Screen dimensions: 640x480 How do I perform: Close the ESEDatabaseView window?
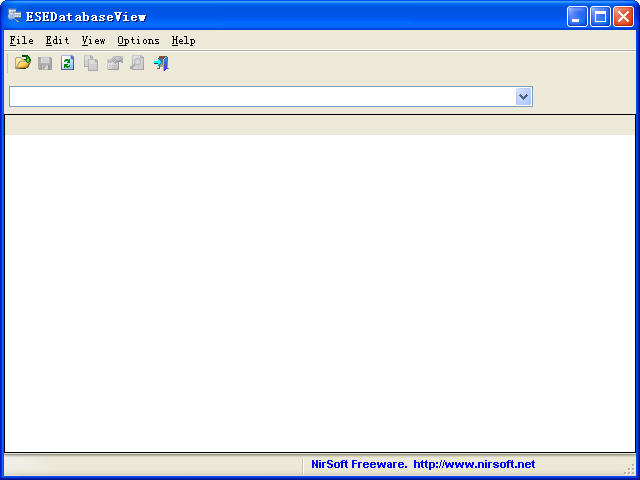click(x=623, y=17)
